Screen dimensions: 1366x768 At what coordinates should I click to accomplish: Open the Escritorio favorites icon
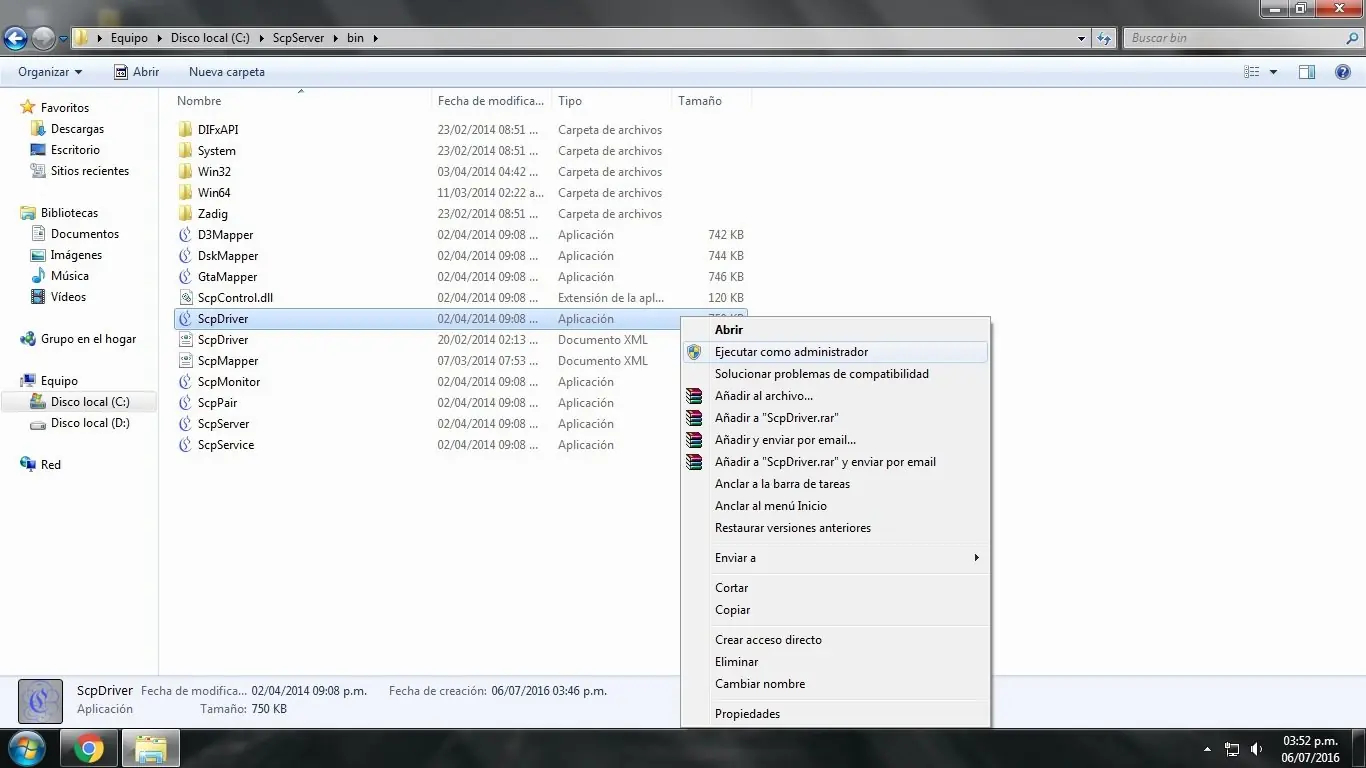(x=38, y=150)
